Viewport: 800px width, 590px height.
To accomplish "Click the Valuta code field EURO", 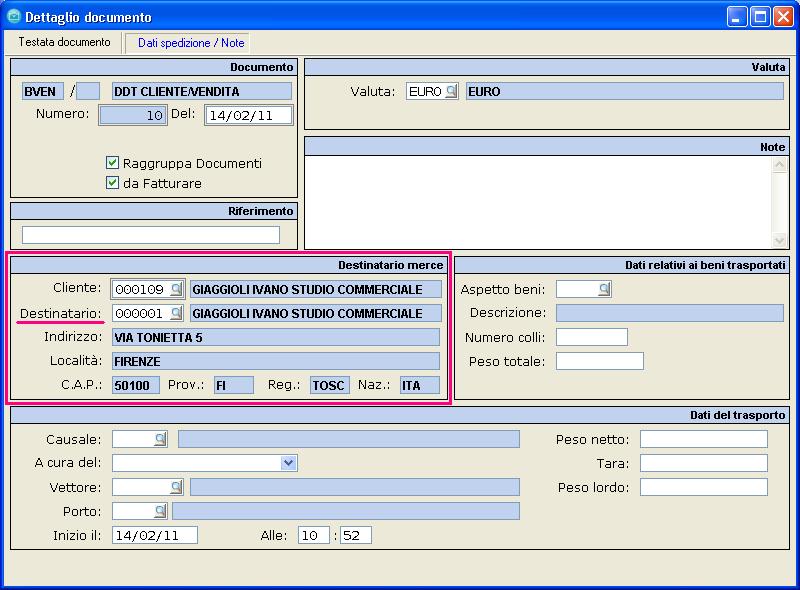I will (x=426, y=91).
